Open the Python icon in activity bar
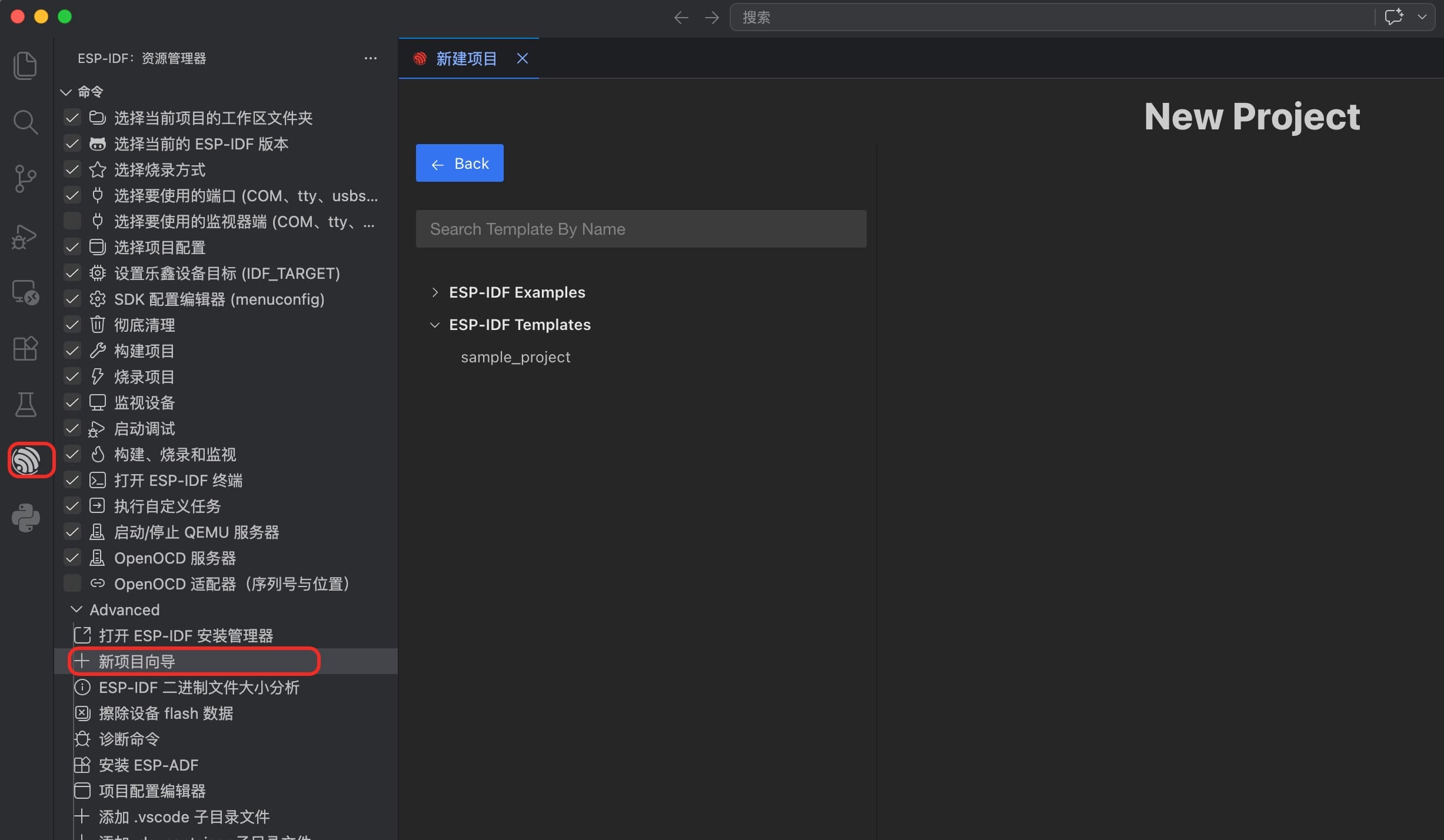Screen dimensions: 1444x840 point(25,518)
